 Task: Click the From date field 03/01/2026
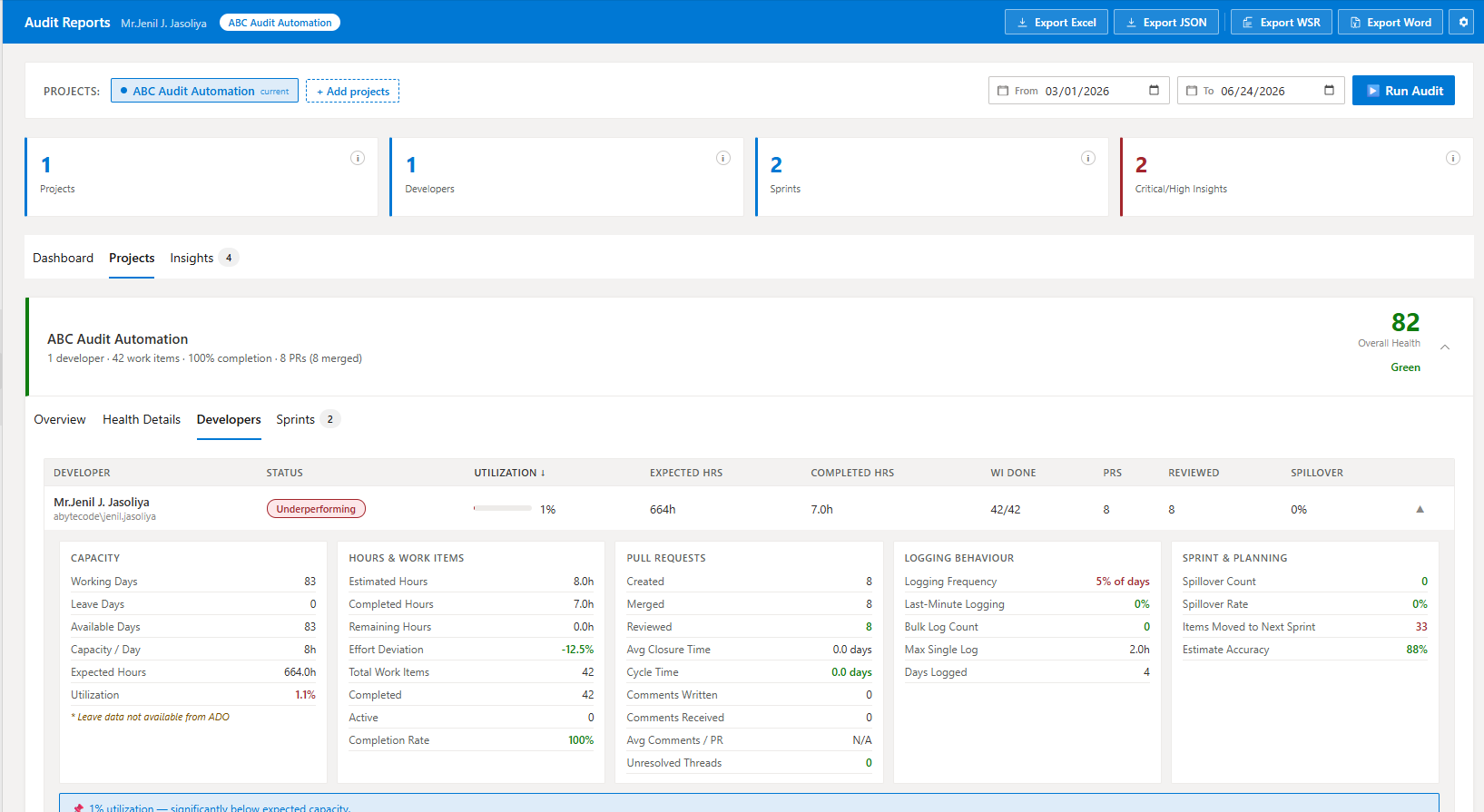tap(1079, 91)
